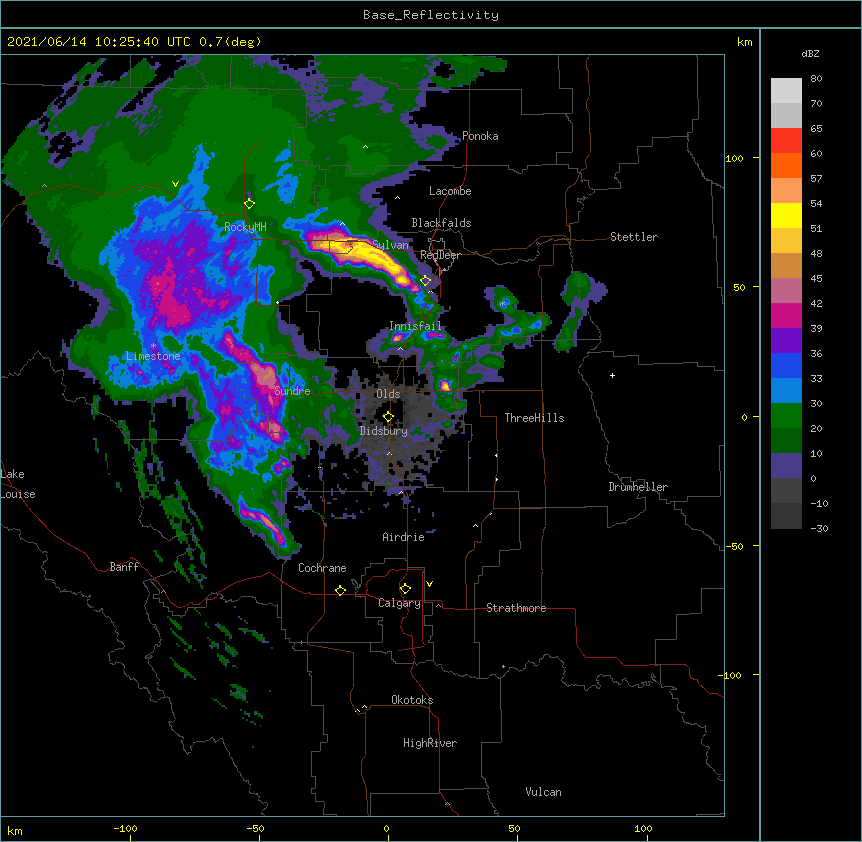Pick the magenta swatch in dBZ legend
Image resolution: width=862 pixels, height=842 pixels.
coord(786,315)
